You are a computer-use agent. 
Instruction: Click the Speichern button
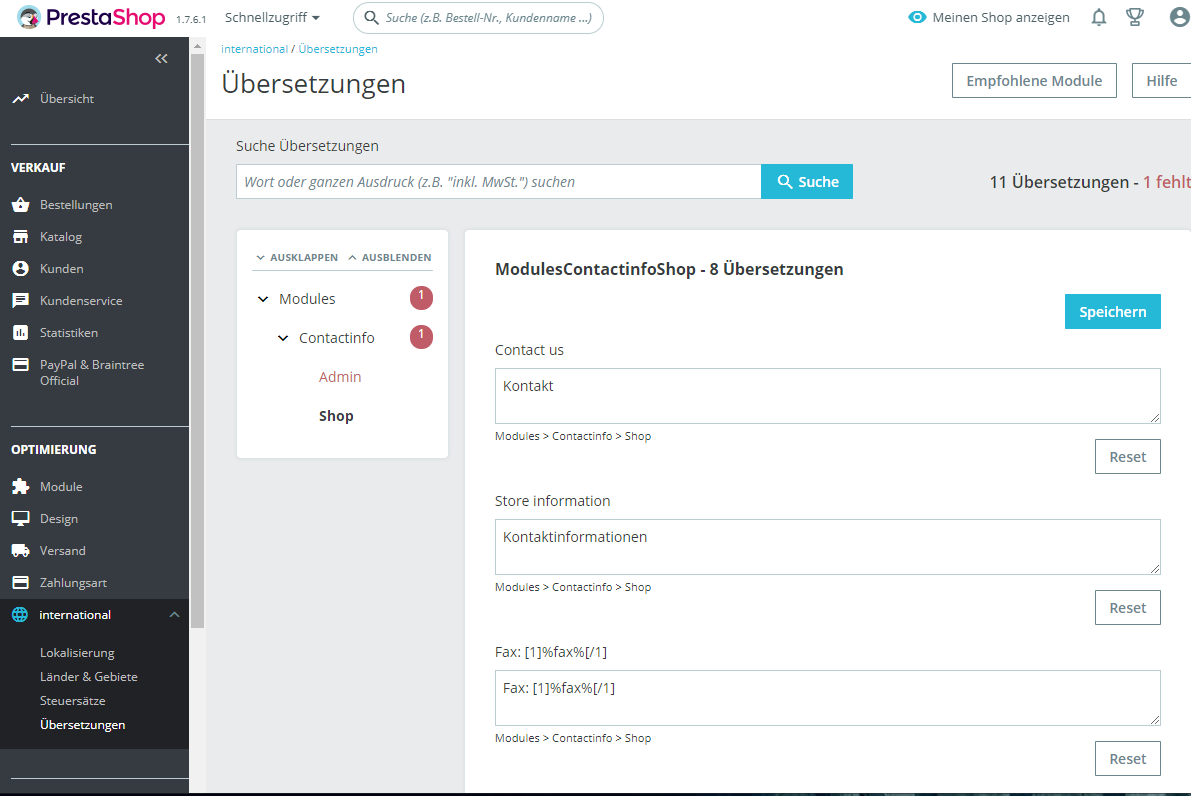click(x=1112, y=311)
